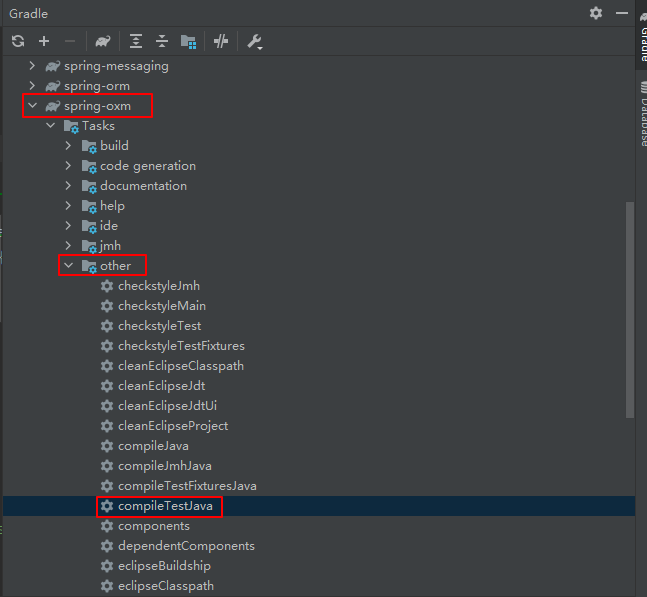
Task: Click the elephant icon of spring-oxm
Action: (53, 106)
